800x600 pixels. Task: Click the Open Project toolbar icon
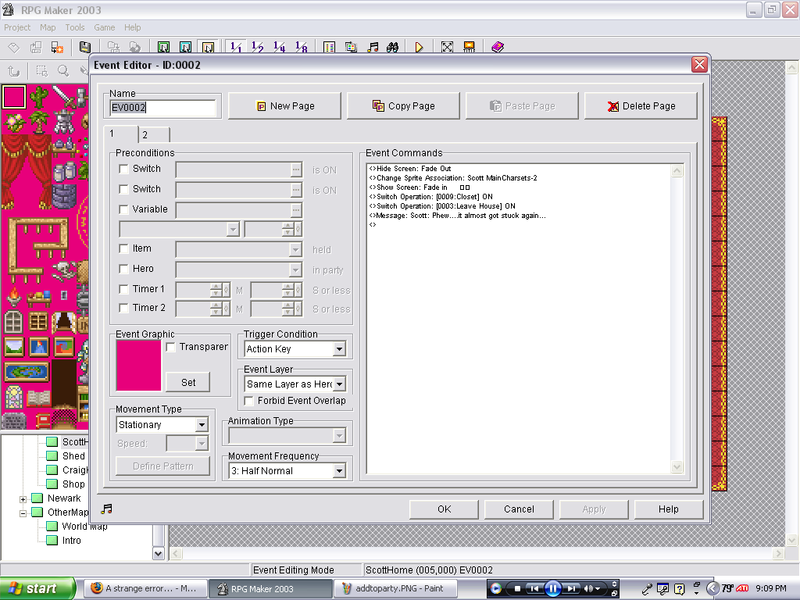[36, 47]
